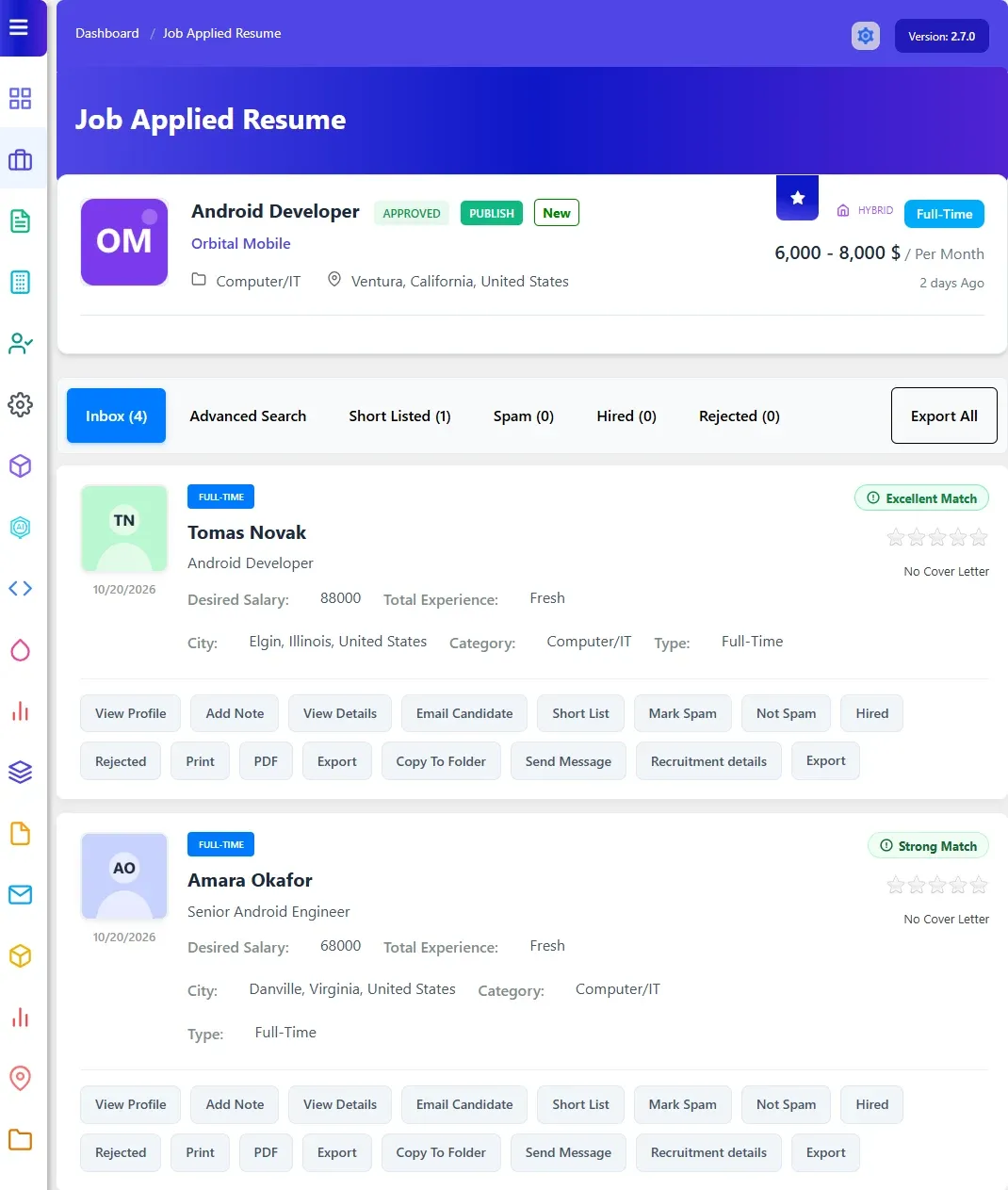Open the purple cube icon in sidebar

point(20,465)
